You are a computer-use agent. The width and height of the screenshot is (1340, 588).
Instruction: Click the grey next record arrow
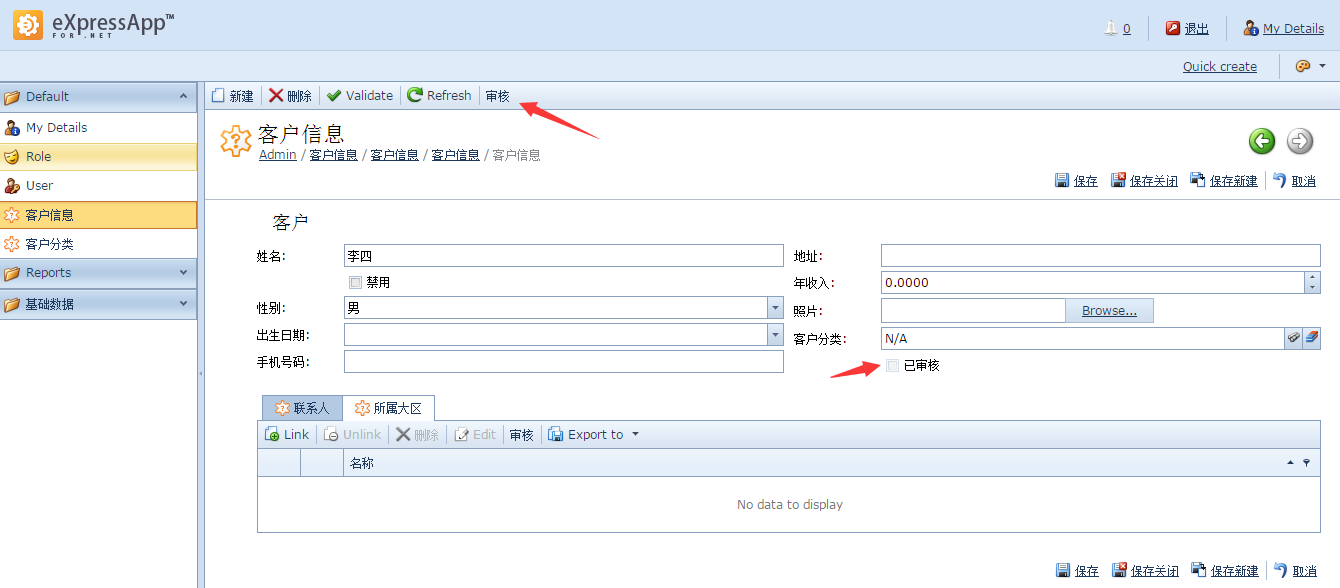click(1300, 141)
